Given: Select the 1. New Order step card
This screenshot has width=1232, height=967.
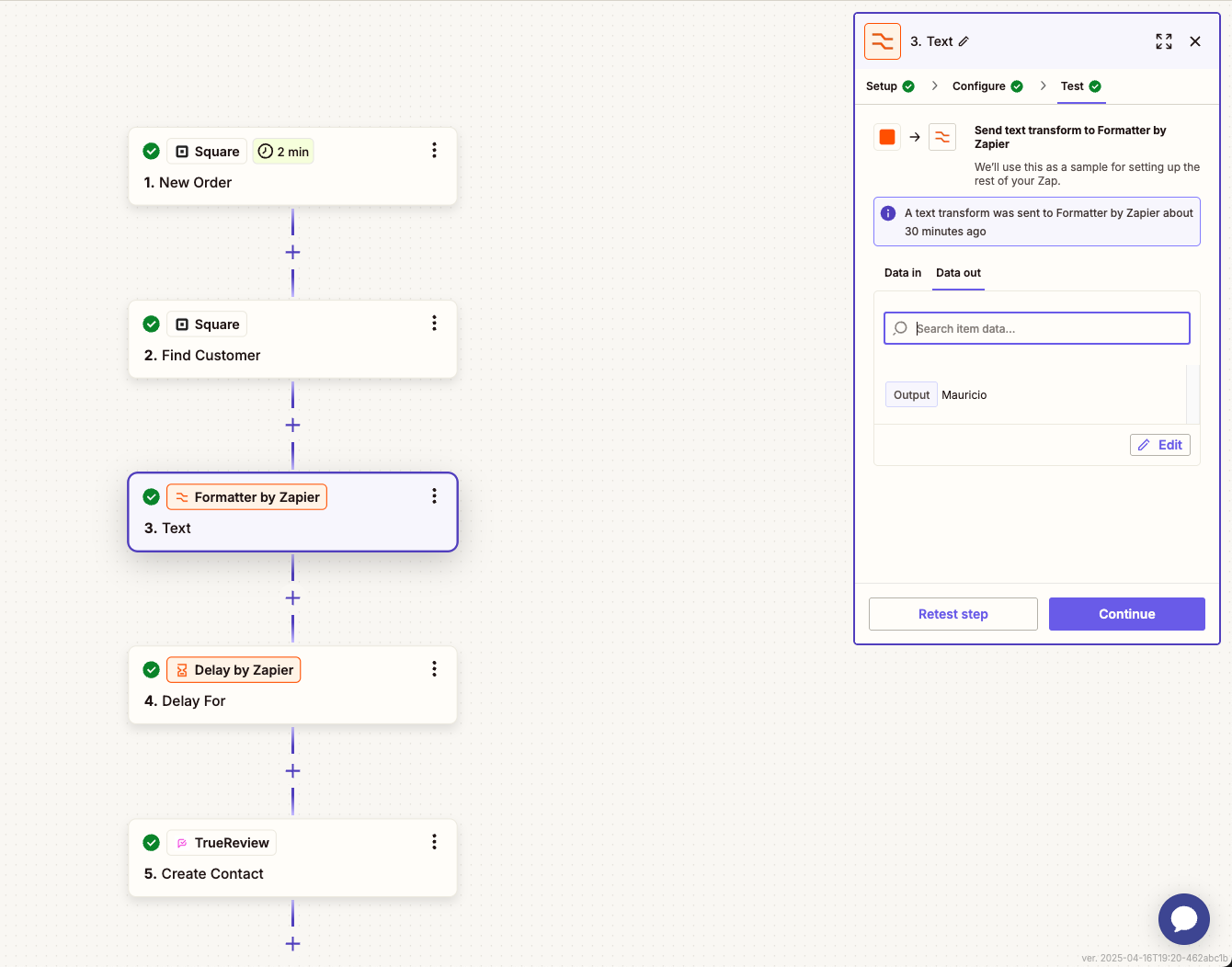Looking at the screenshot, I should [292, 166].
